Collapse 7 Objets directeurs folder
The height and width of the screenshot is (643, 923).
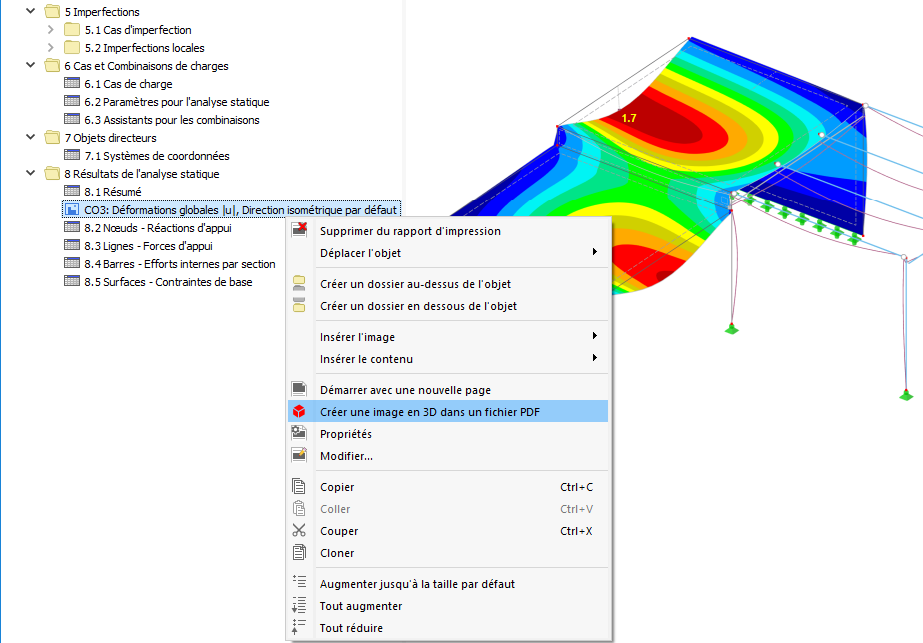31,137
